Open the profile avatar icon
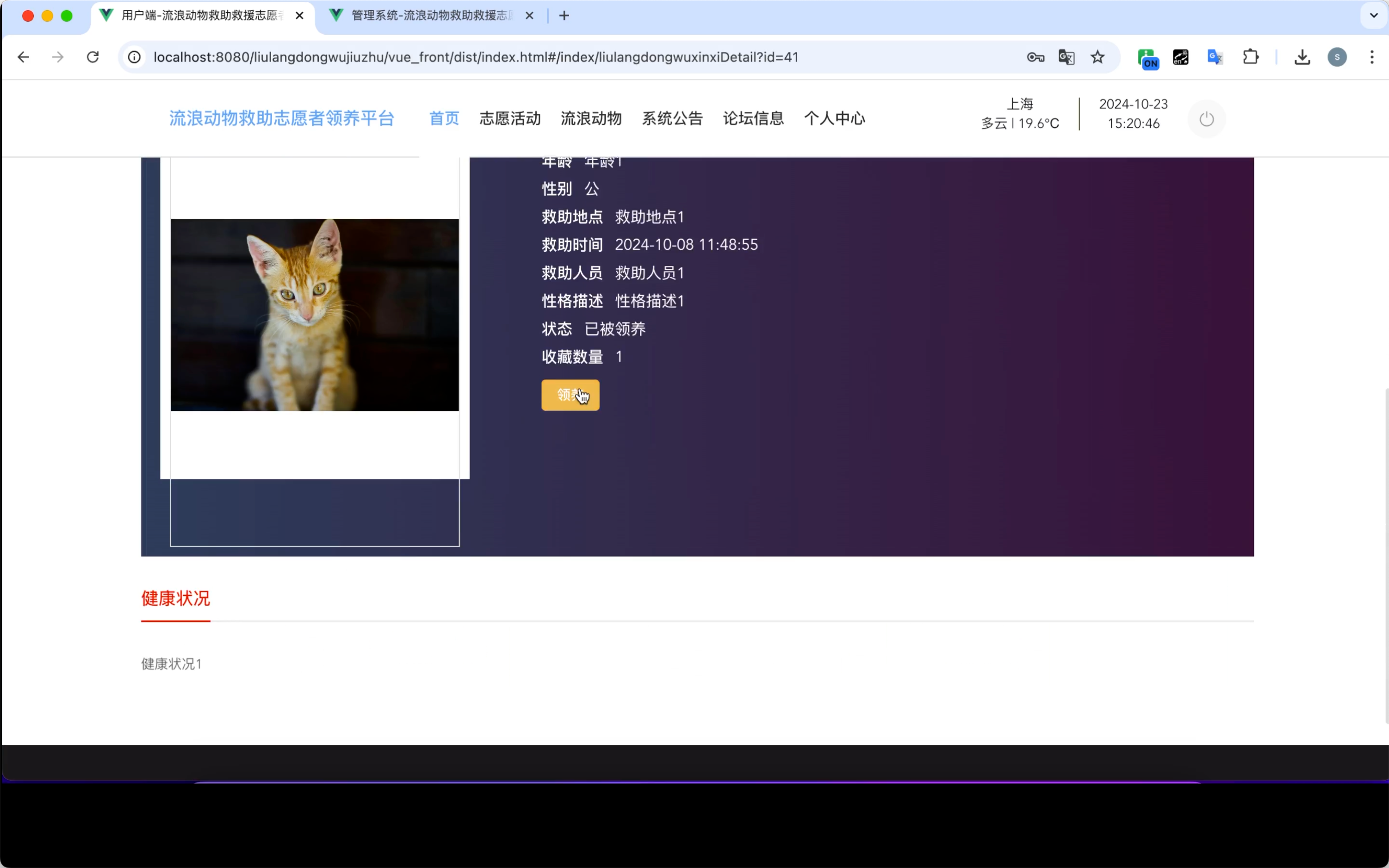 [x=1337, y=57]
